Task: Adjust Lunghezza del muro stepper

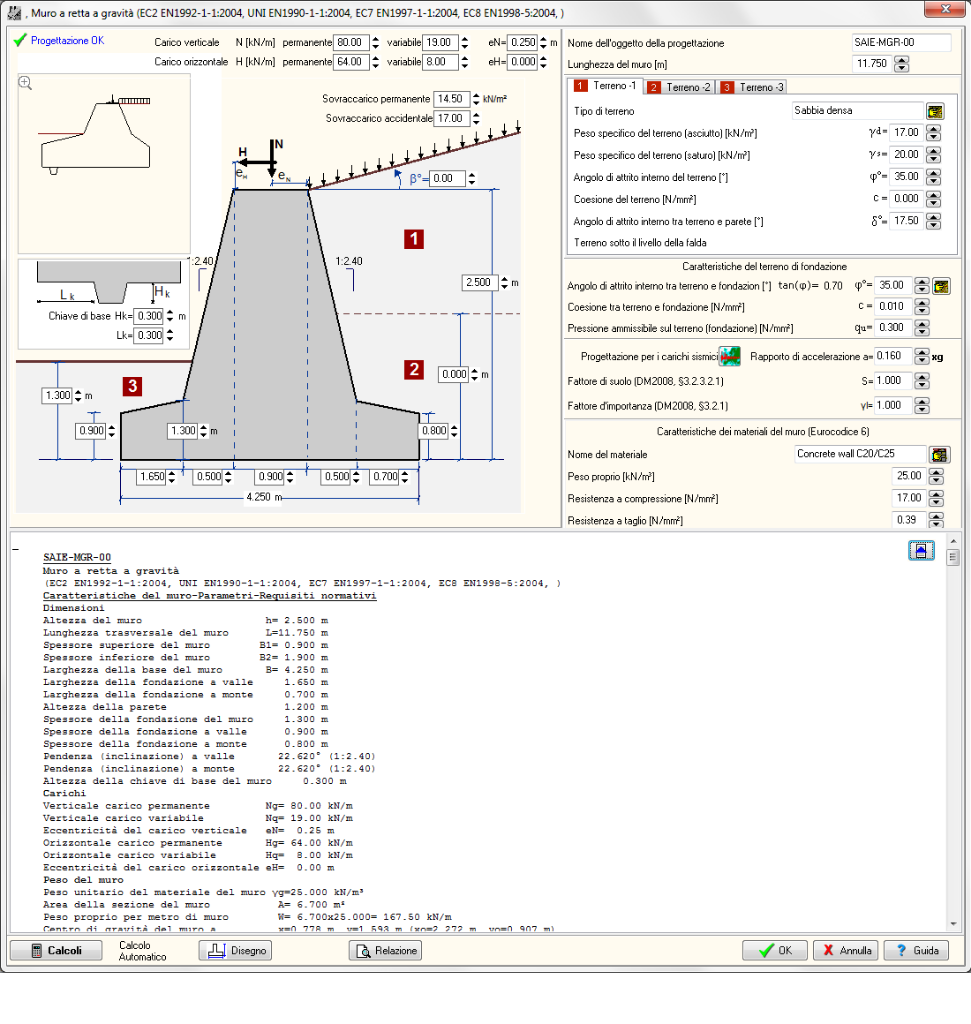Action: point(901,64)
